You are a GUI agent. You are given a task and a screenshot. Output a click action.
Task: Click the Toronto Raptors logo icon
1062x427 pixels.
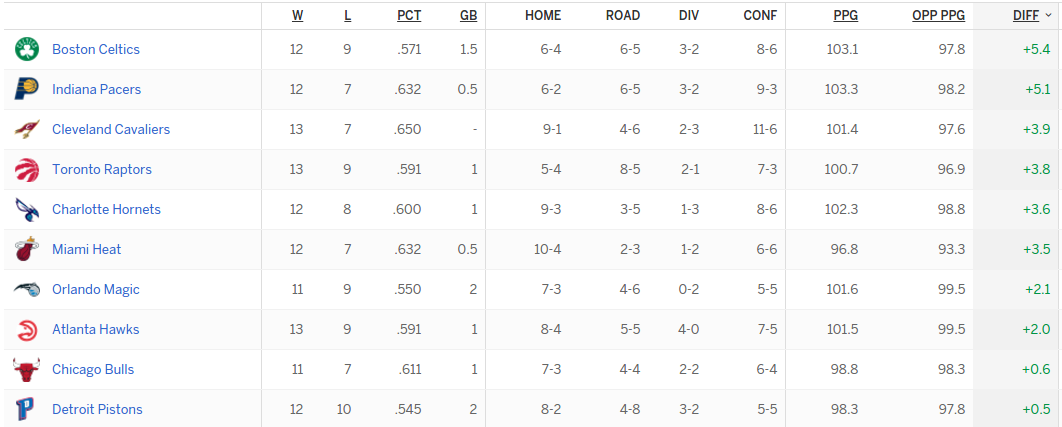coord(27,169)
